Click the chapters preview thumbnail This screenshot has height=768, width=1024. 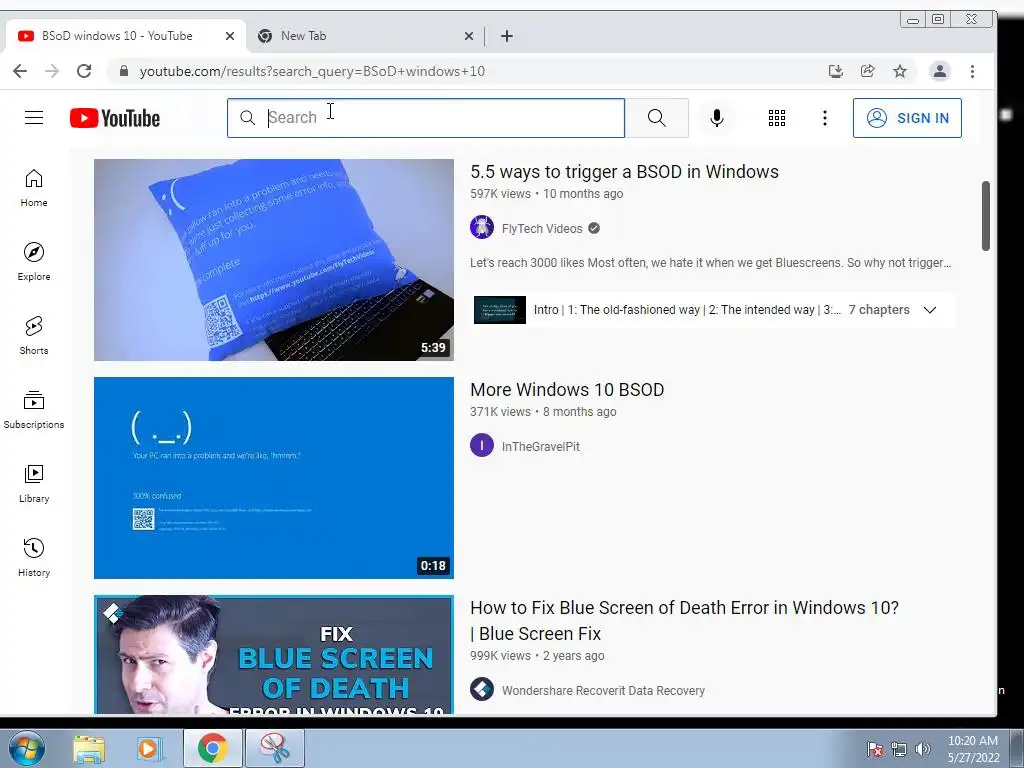click(x=500, y=310)
